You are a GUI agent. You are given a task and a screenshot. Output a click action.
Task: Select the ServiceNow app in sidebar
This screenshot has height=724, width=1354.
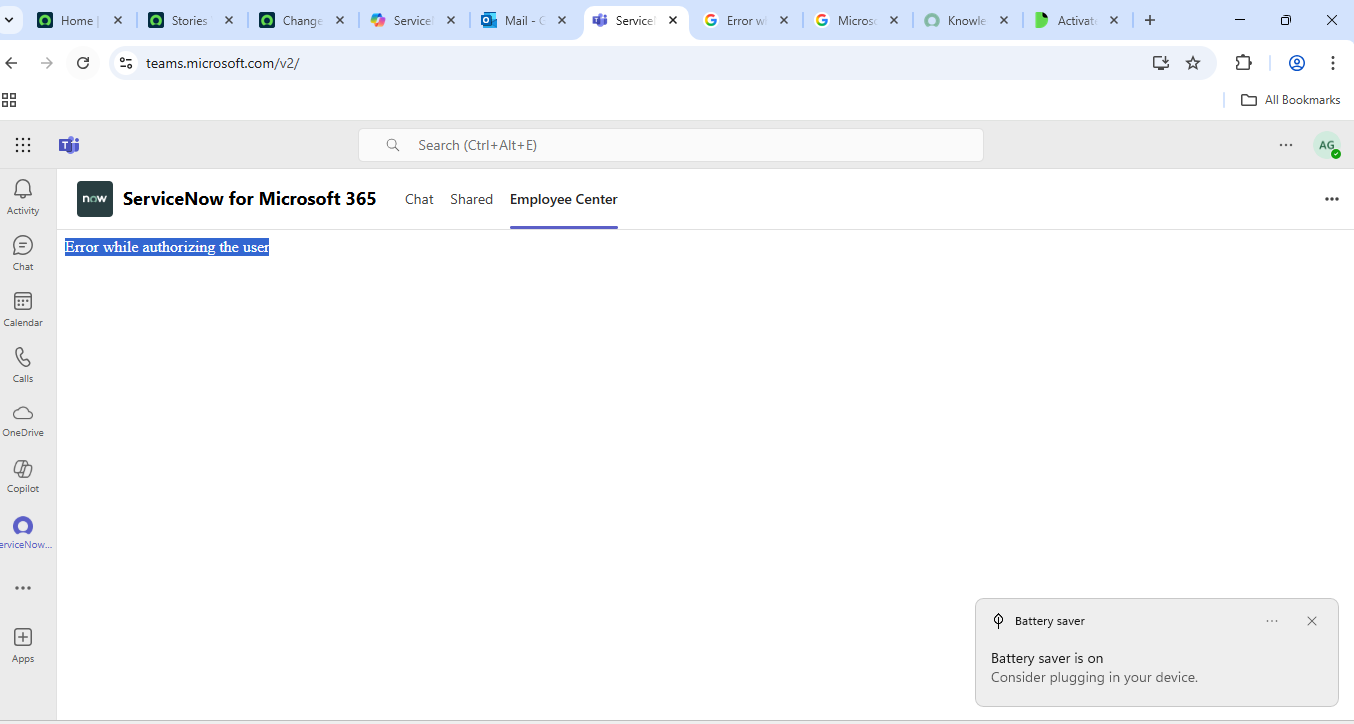coord(23,532)
